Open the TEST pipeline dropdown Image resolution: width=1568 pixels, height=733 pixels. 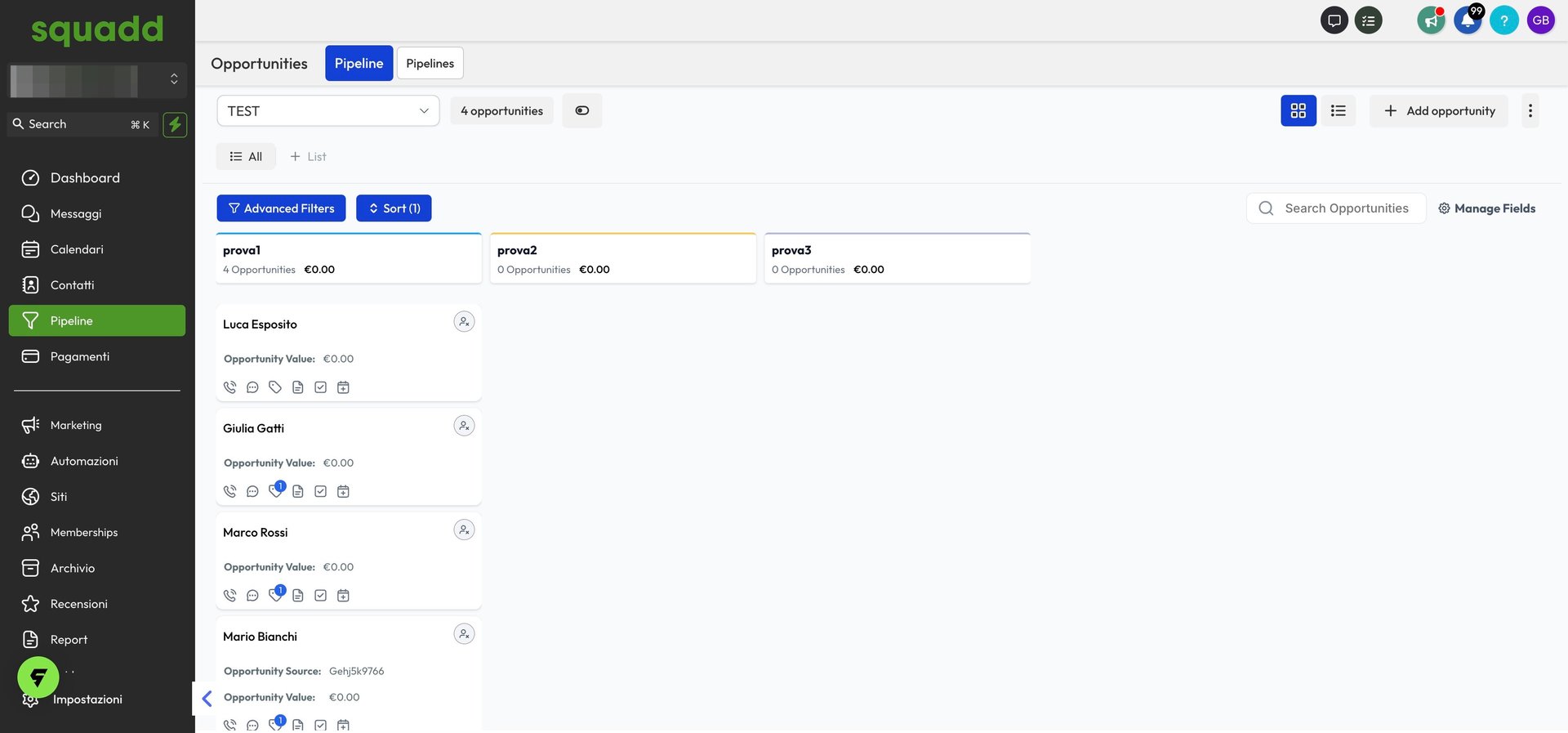click(x=327, y=111)
